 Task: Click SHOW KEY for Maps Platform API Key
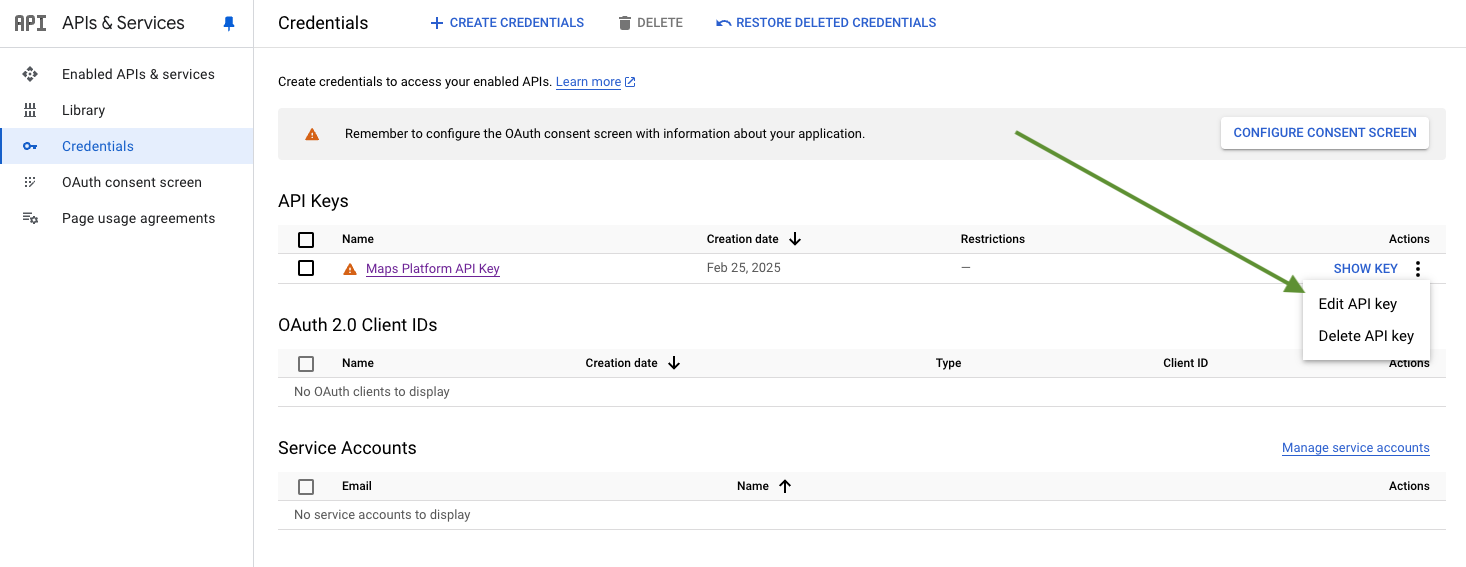point(1366,269)
